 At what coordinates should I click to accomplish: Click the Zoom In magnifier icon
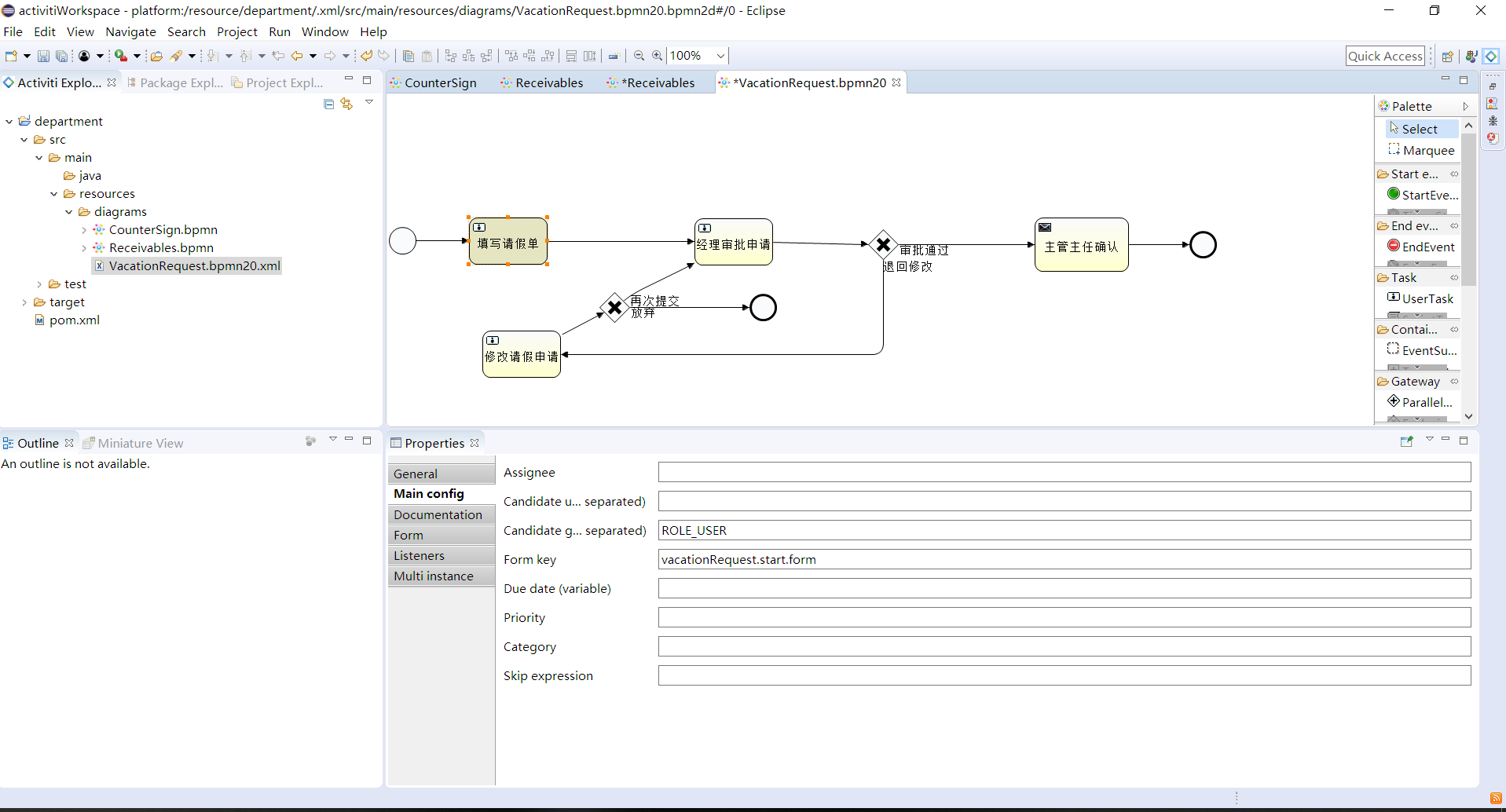658,56
